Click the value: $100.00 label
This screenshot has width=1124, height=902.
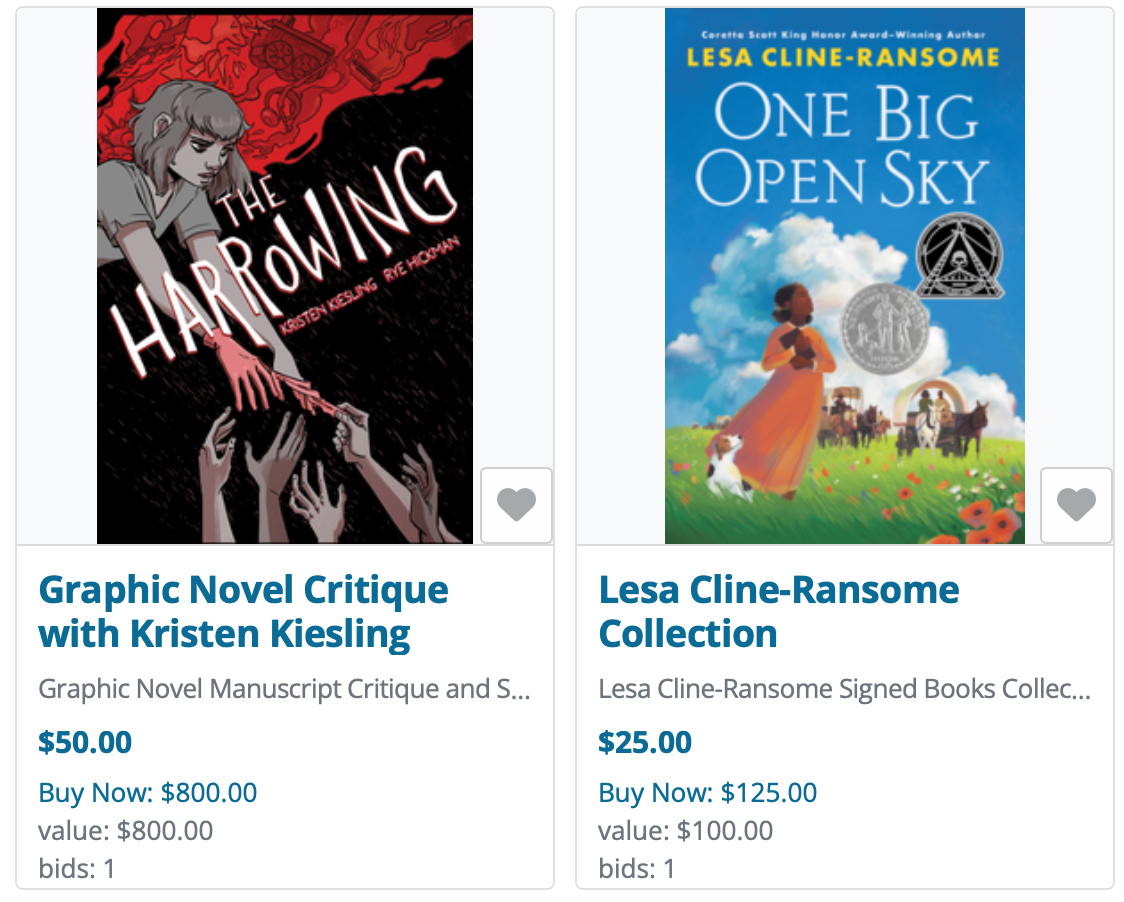click(x=686, y=831)
